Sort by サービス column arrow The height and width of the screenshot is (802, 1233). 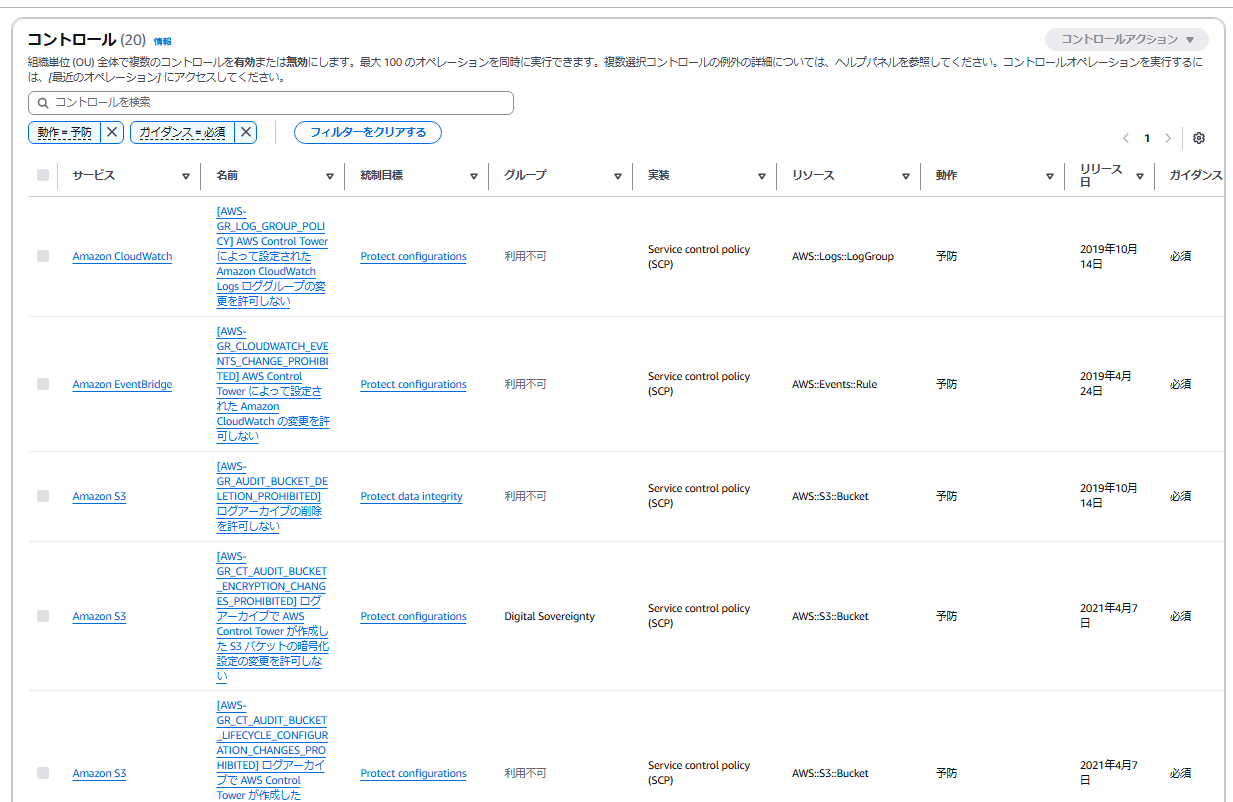(186, 176)
